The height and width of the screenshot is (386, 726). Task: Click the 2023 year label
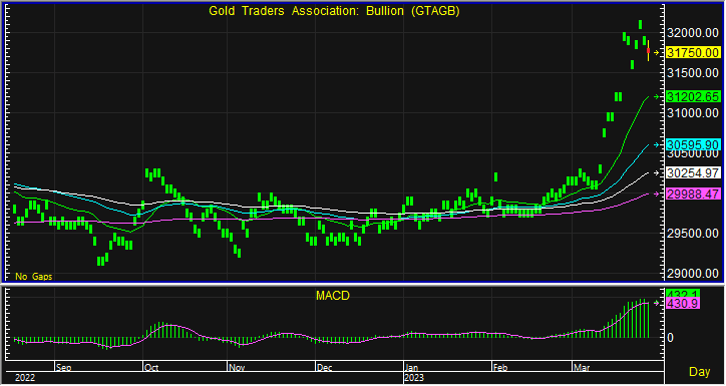pos(415,378)
